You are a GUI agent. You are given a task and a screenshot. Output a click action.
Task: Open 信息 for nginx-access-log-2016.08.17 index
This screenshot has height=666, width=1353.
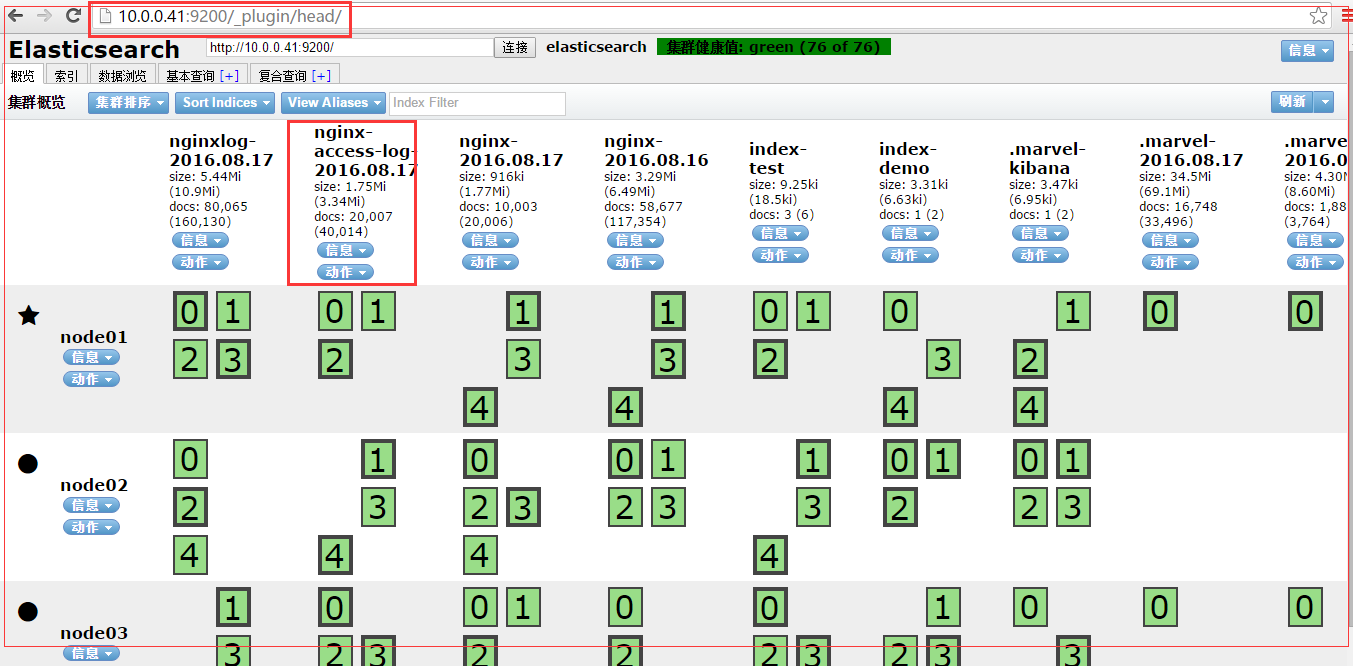(345, 250)
